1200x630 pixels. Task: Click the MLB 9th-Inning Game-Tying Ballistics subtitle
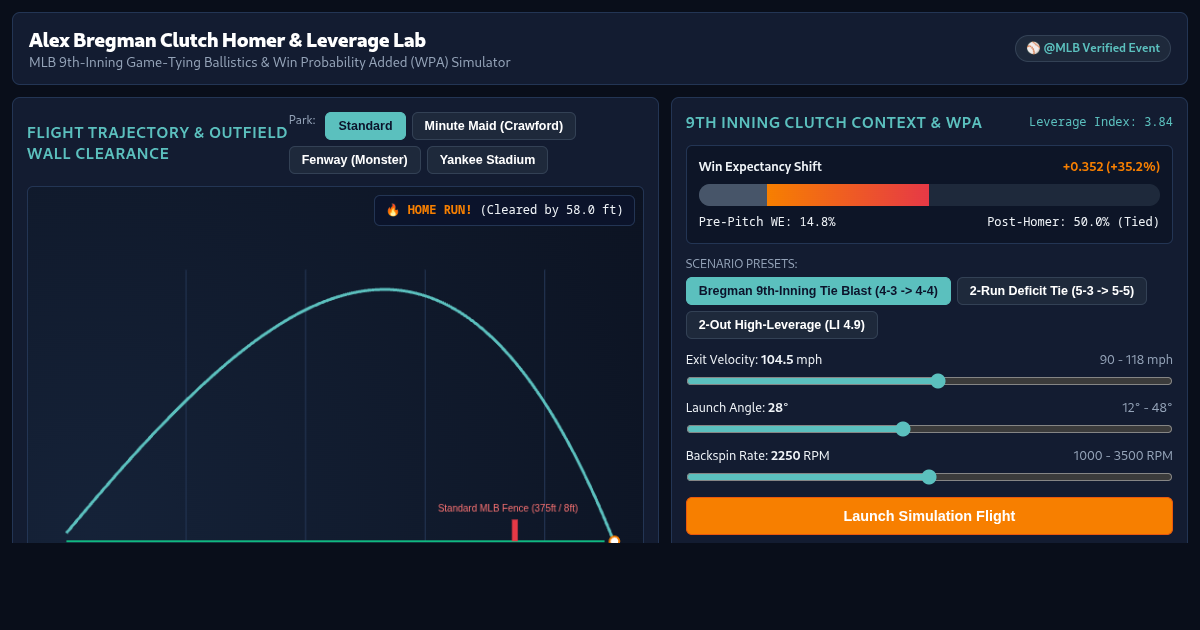point(270,62)
